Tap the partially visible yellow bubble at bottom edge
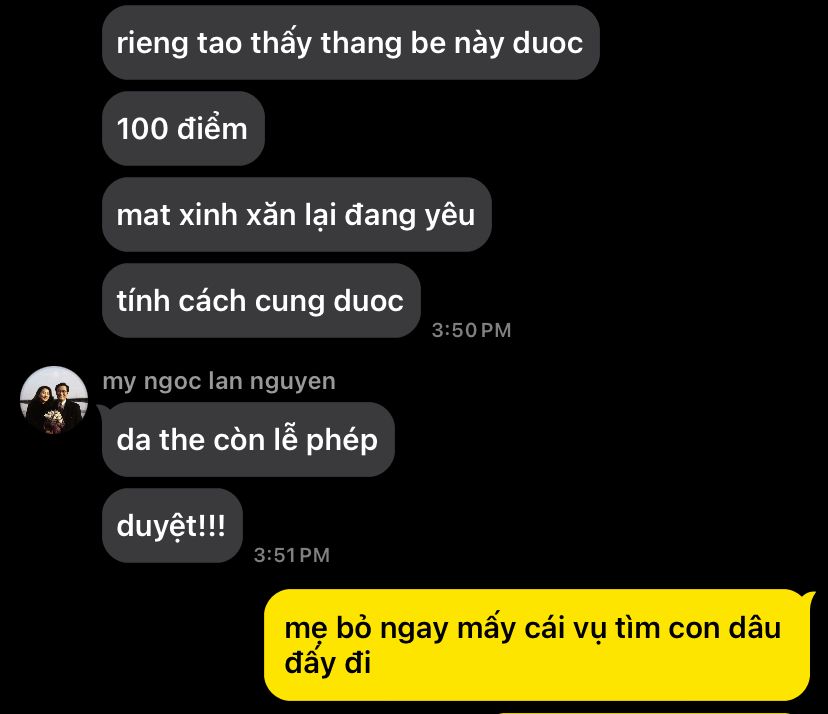This screenshot has height=714, width=828. pos(644,712)
